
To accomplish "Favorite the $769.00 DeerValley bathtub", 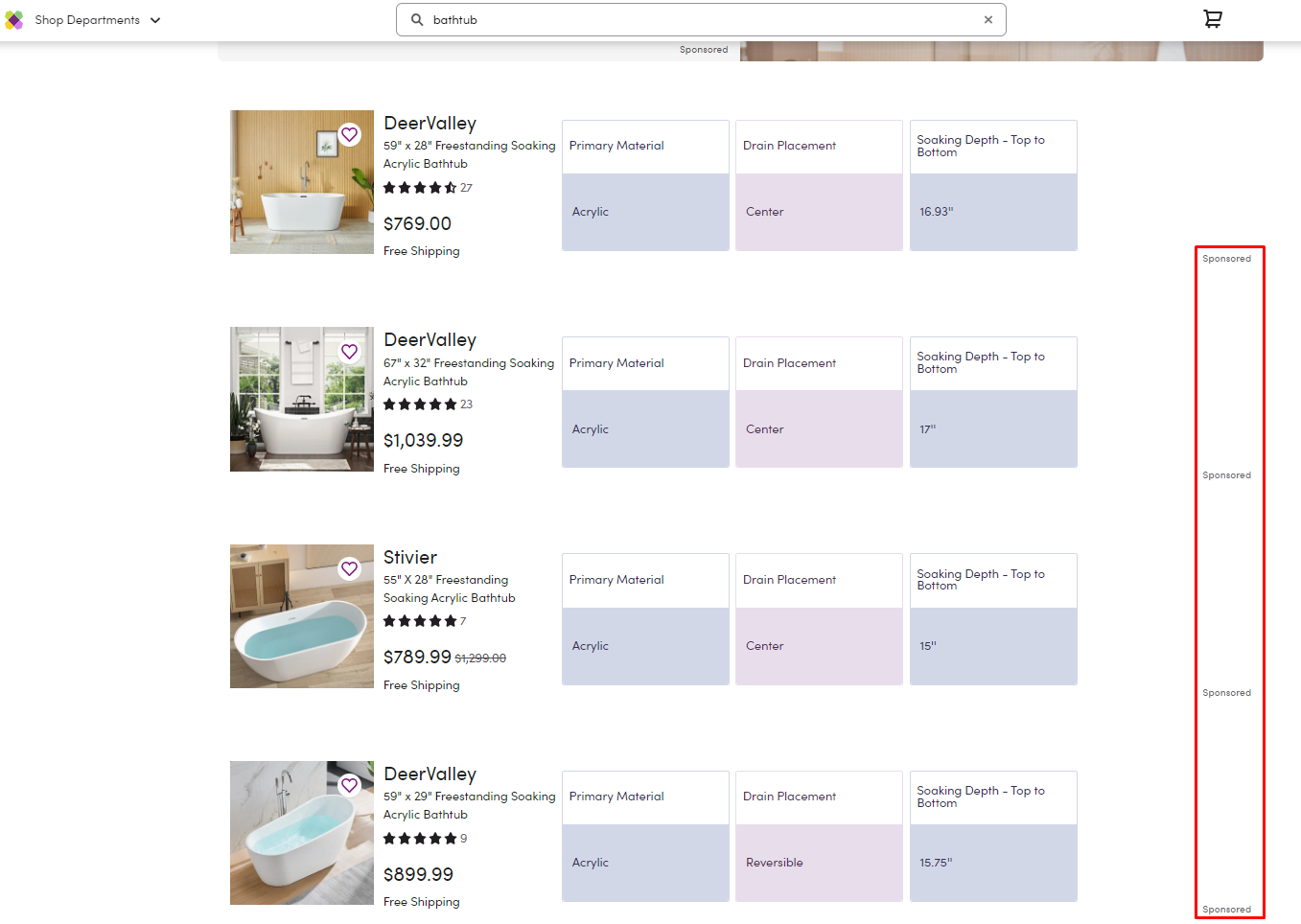I will [350, 134].
